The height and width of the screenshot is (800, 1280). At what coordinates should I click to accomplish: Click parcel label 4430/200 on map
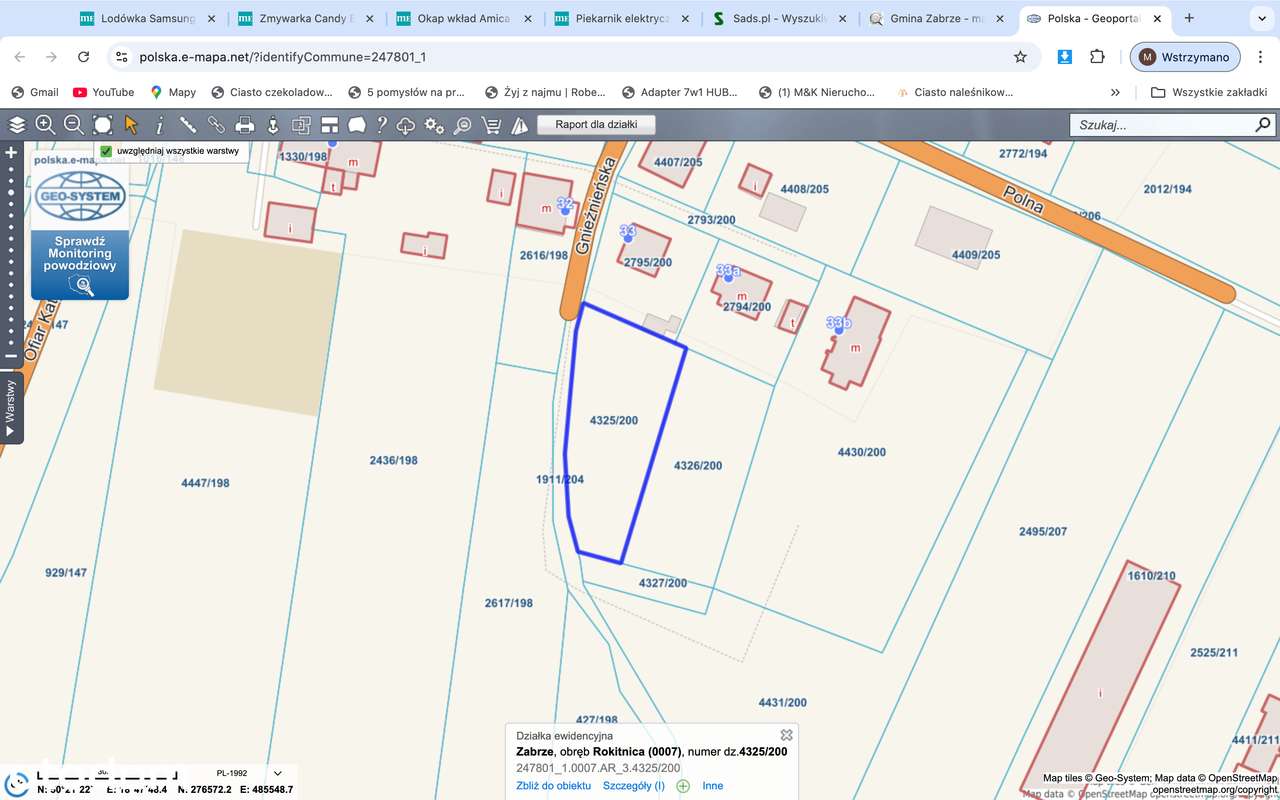[862, 452]
